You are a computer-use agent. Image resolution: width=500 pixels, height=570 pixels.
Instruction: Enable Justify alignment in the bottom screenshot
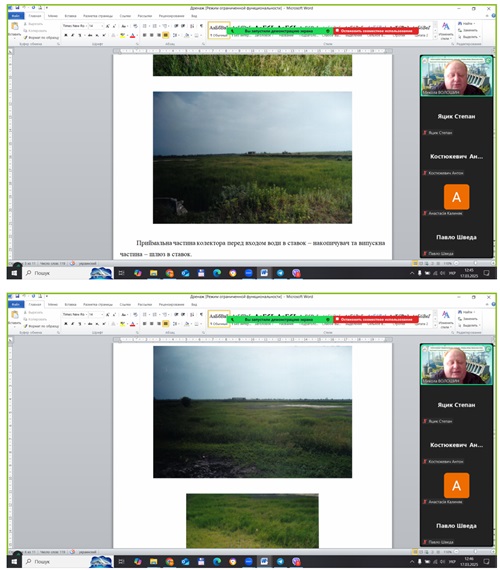click(166, 324)
